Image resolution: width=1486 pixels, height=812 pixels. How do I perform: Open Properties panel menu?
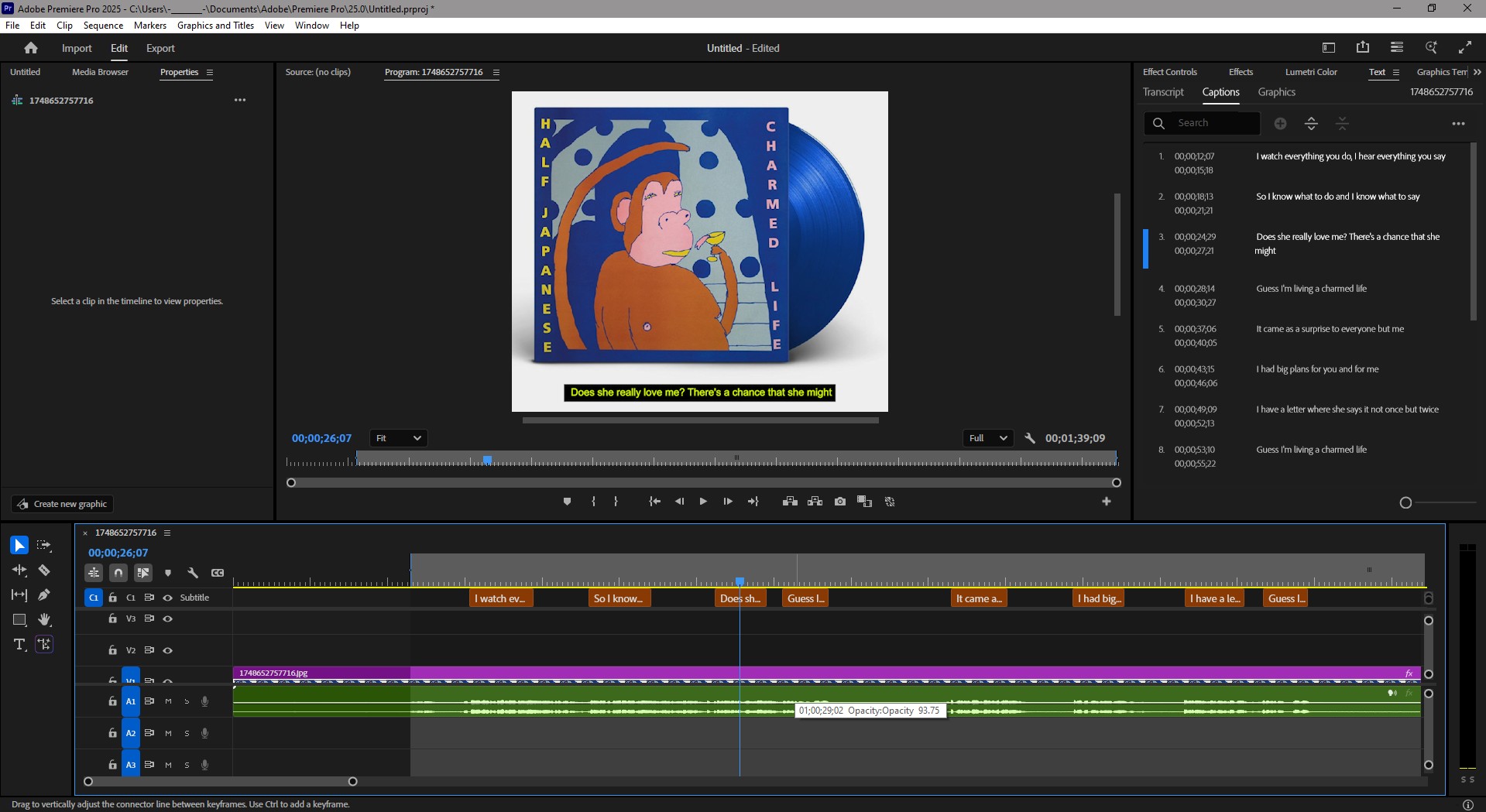(x=209, y=73)
